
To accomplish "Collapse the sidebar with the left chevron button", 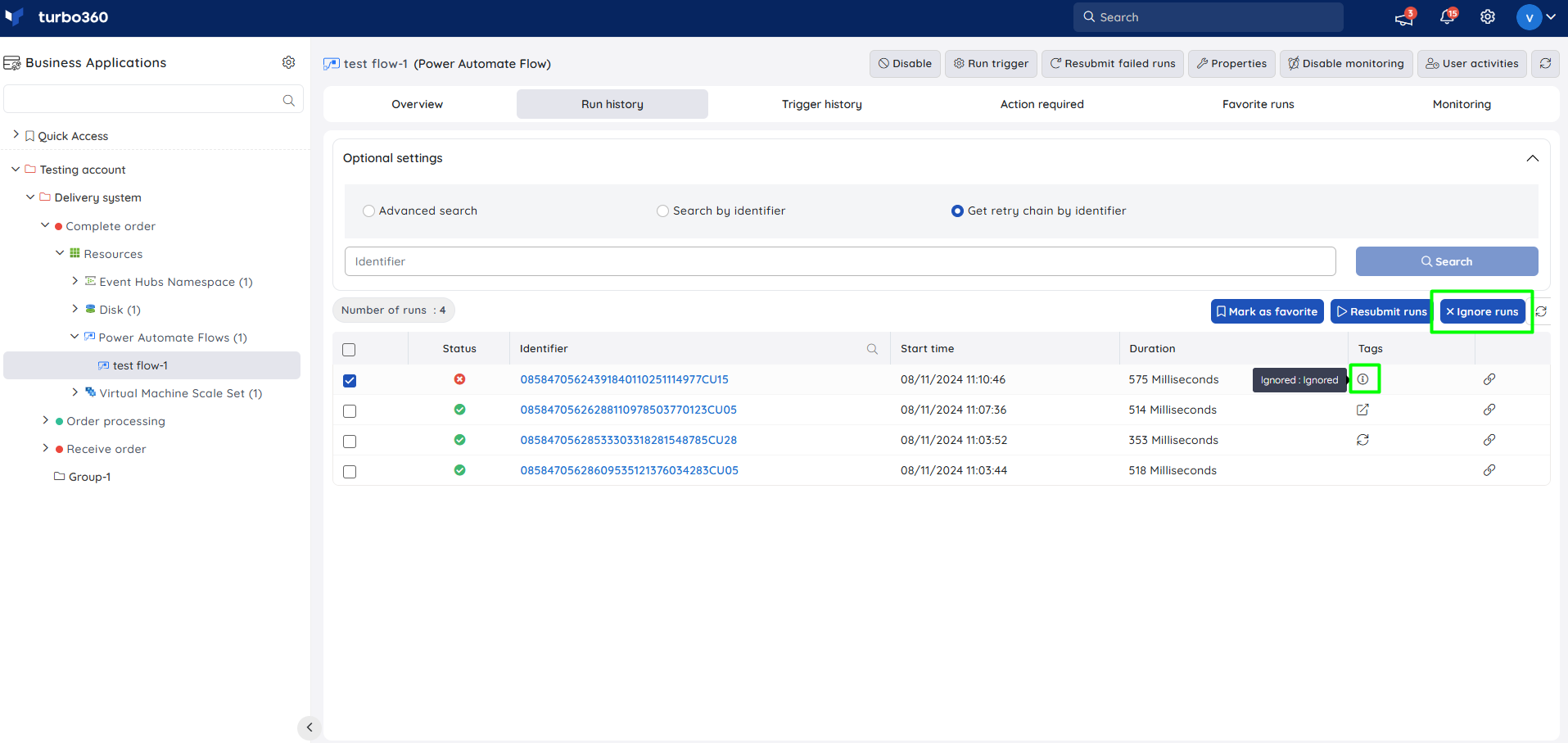I will click(310, 727).
